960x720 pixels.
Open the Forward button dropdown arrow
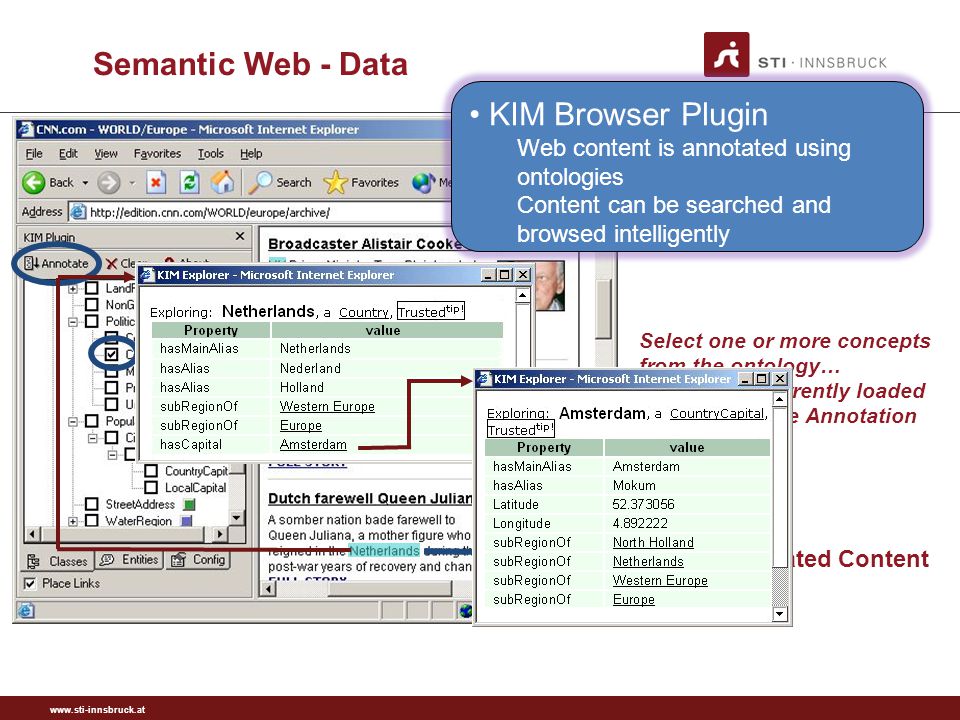click(x=132, y=182)
